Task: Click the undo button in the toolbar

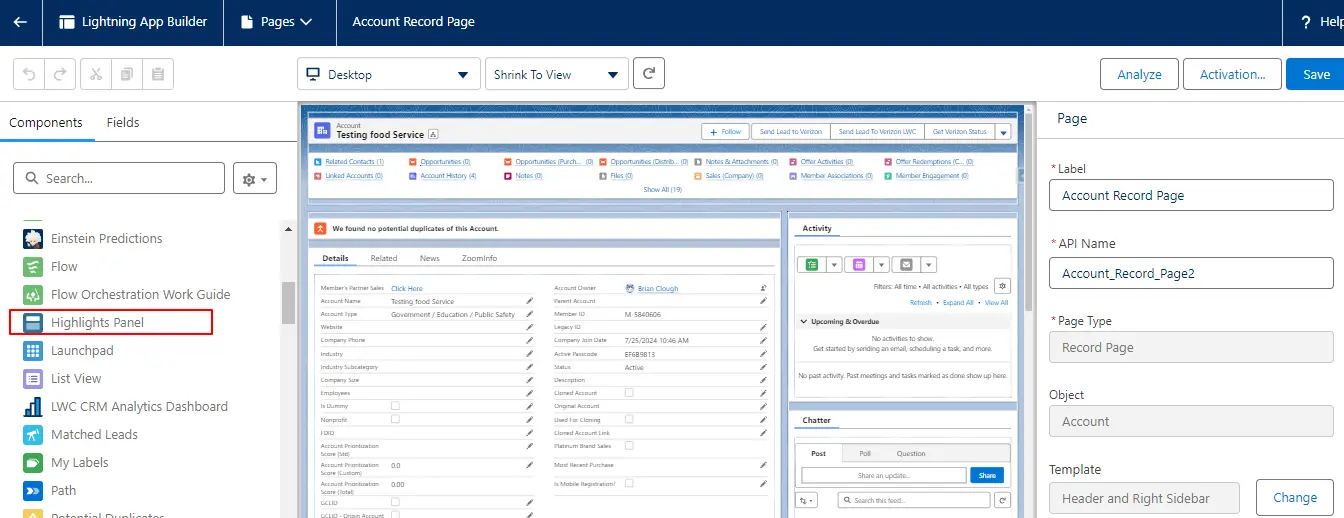Action: pyautogui.click(x=29, y=74)
